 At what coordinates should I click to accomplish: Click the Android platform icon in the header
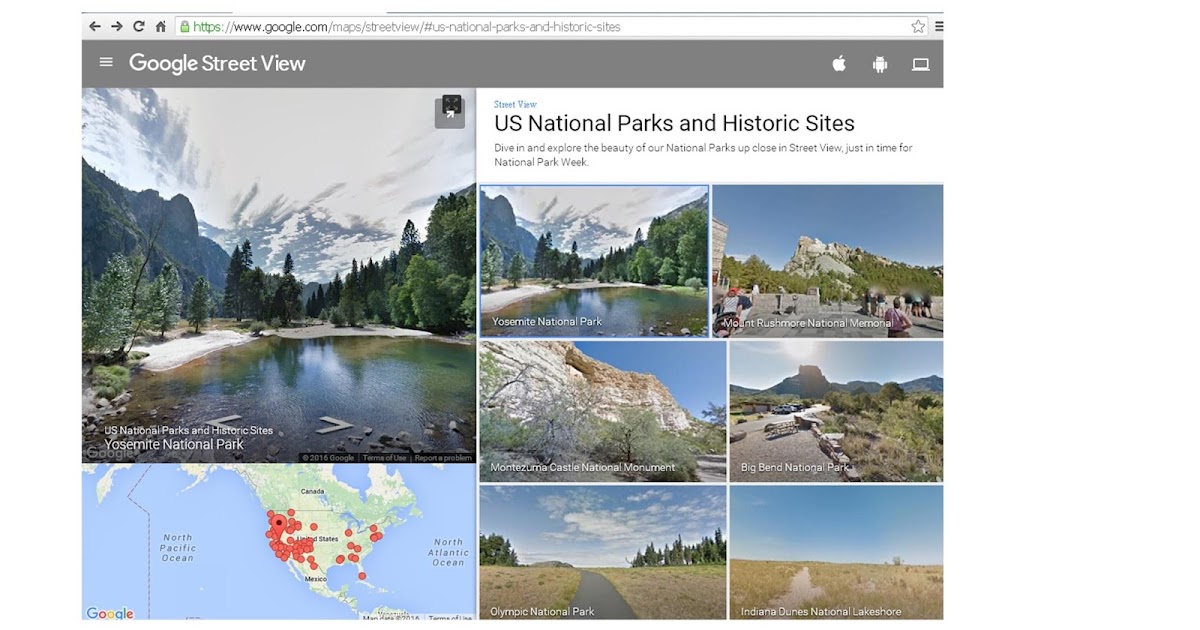click(x=879, y=63)
